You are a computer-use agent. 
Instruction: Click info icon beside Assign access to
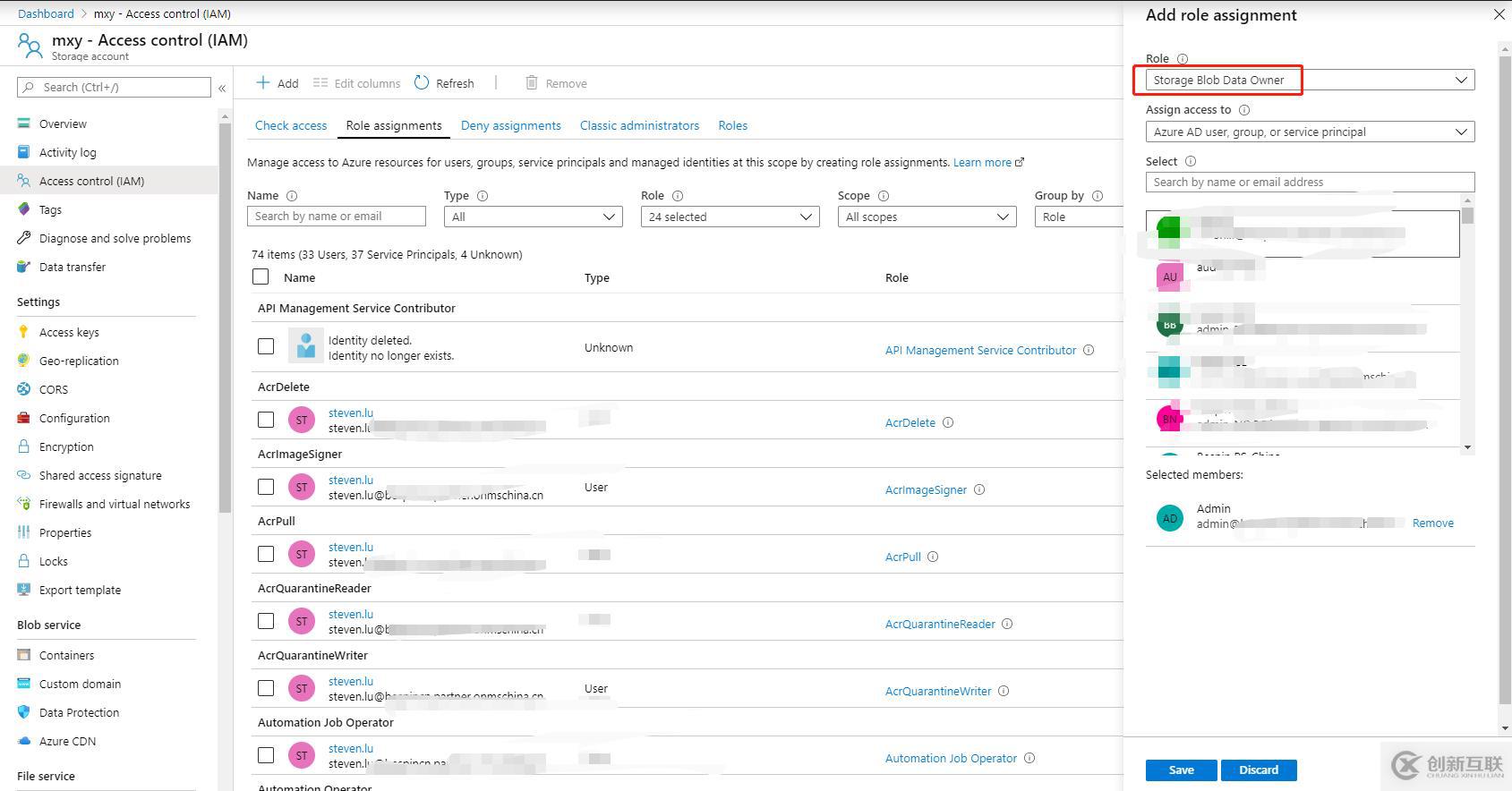(1244, 110)
